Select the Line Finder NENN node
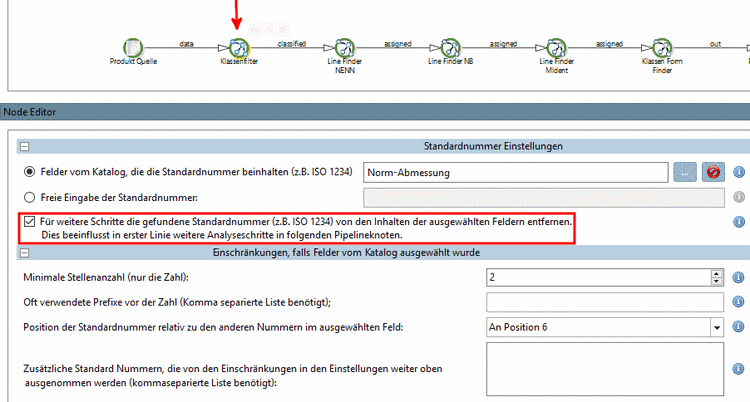Screen dimensions: 750x402 click(345, 48)
